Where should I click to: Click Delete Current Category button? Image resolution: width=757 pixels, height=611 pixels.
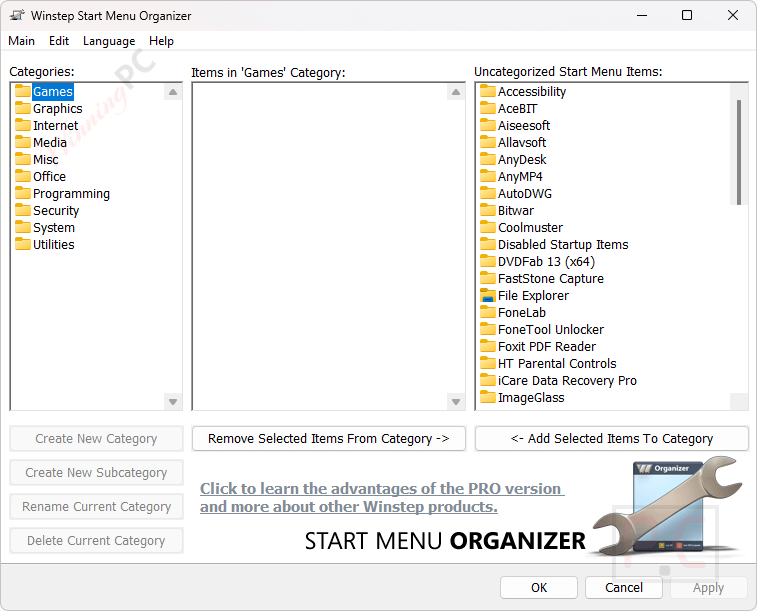96,541
